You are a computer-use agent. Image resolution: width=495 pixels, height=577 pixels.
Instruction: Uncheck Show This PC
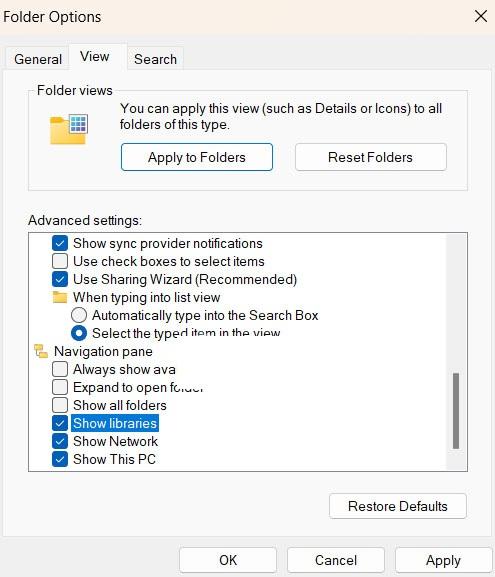[60, 459]
